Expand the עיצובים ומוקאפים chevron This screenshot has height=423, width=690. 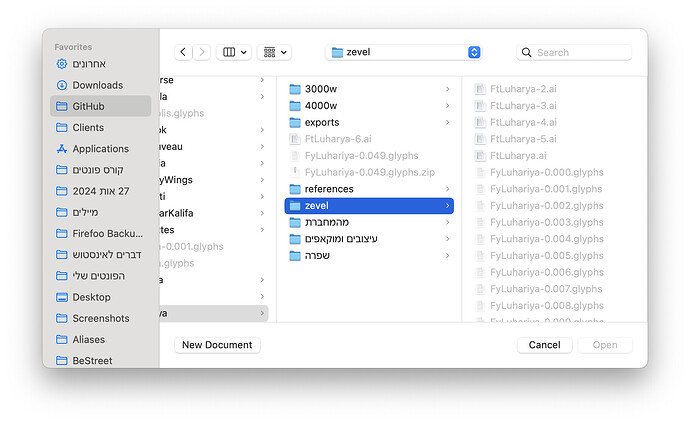pyautogui.click(x=448, y=239)
